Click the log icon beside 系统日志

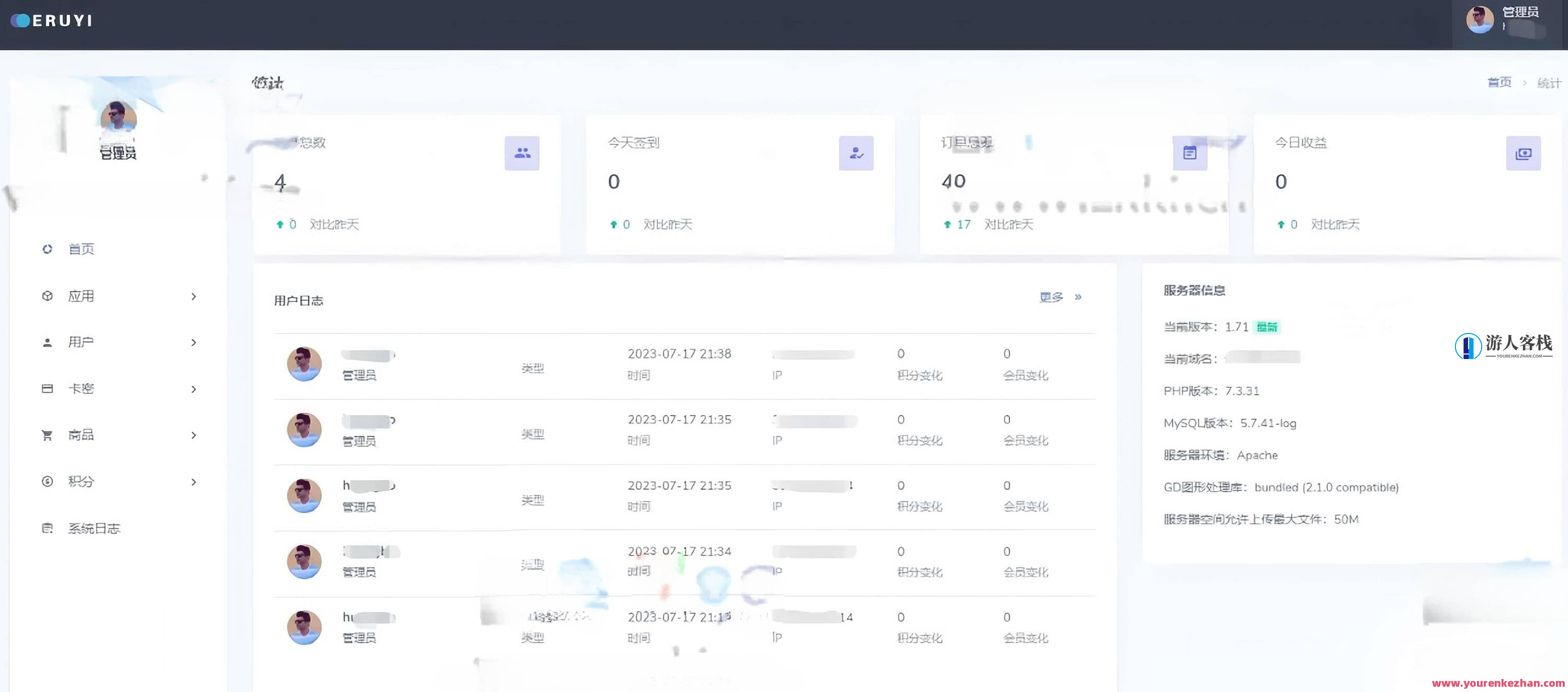(48, 528)
